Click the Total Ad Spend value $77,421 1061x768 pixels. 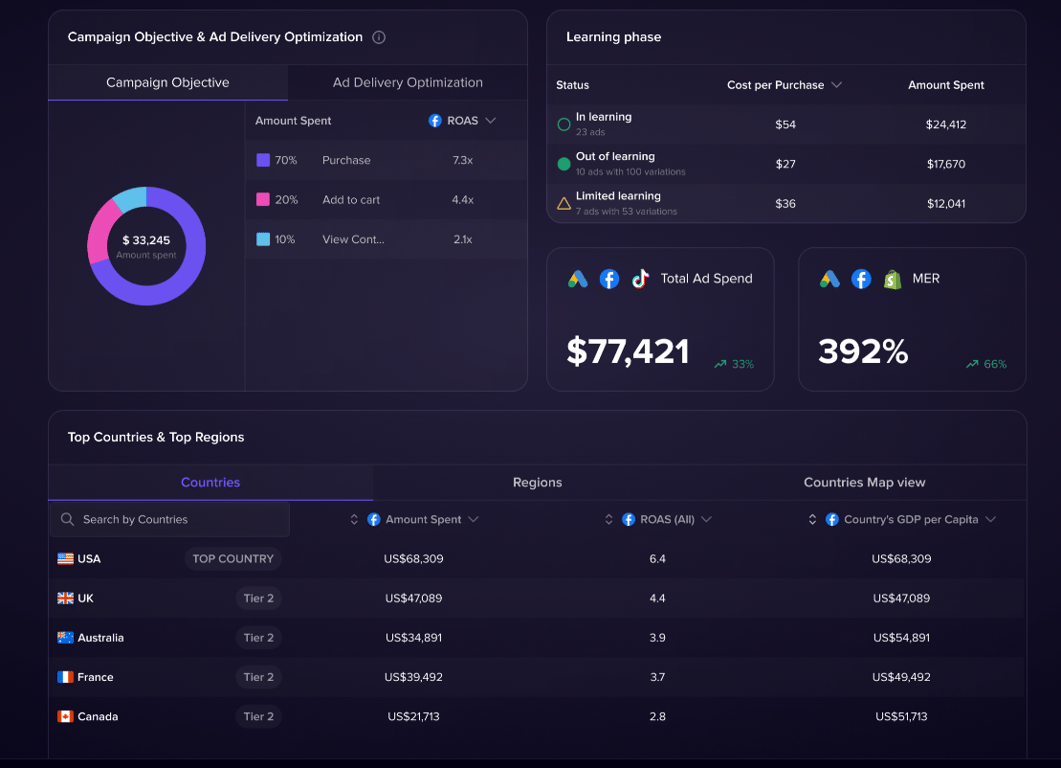[x=627, y=351]
